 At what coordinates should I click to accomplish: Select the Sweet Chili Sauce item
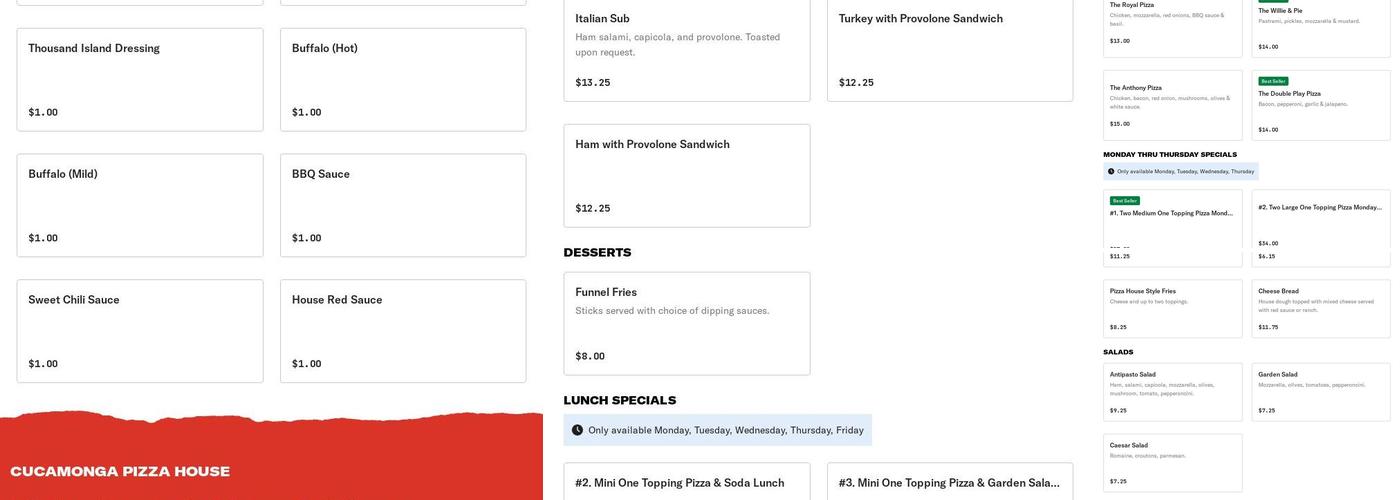[x=140, y=331]
